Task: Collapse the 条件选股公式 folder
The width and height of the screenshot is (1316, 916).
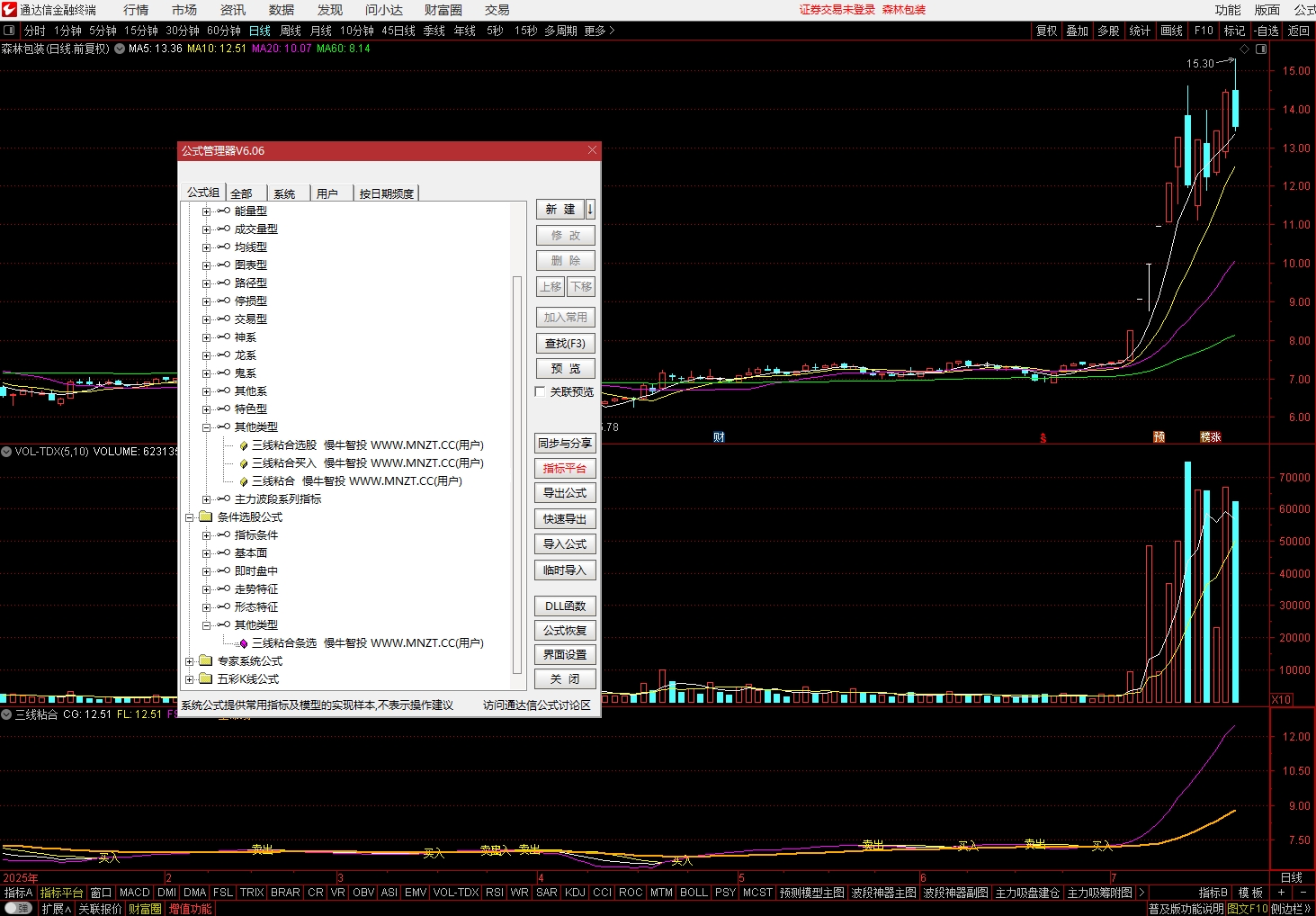Action: tap(190, 517)
